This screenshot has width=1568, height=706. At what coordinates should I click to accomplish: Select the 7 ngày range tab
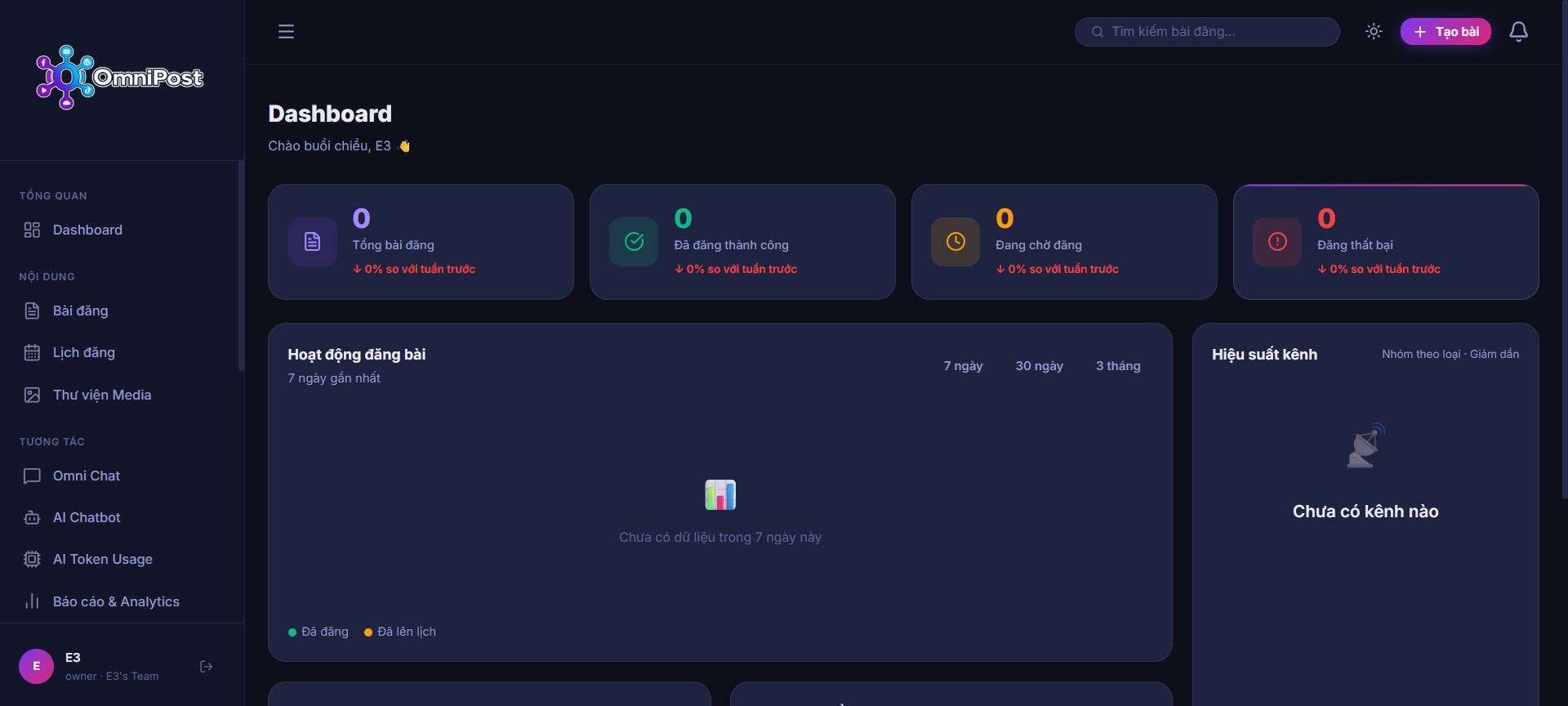pyautogui.click(x=963, y=366)
